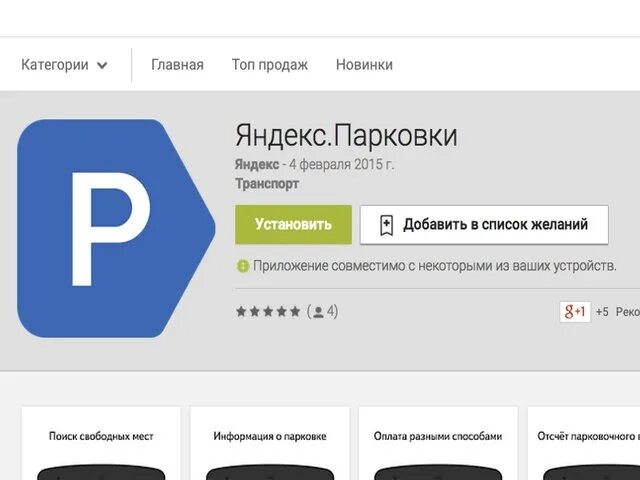Switch to the Новинки tab
Image resolution: width=640 pixels, height=480 pixels.
(364, 65)
